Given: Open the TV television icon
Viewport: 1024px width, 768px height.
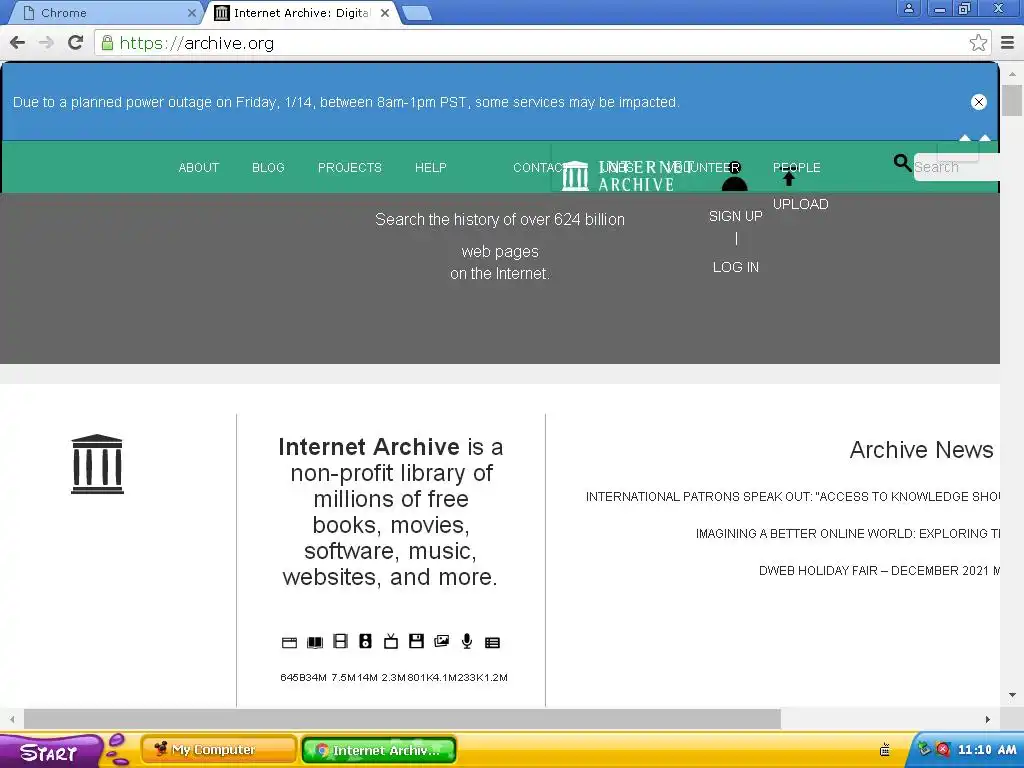Looking at the screenshot, I should tap(391, 641).
